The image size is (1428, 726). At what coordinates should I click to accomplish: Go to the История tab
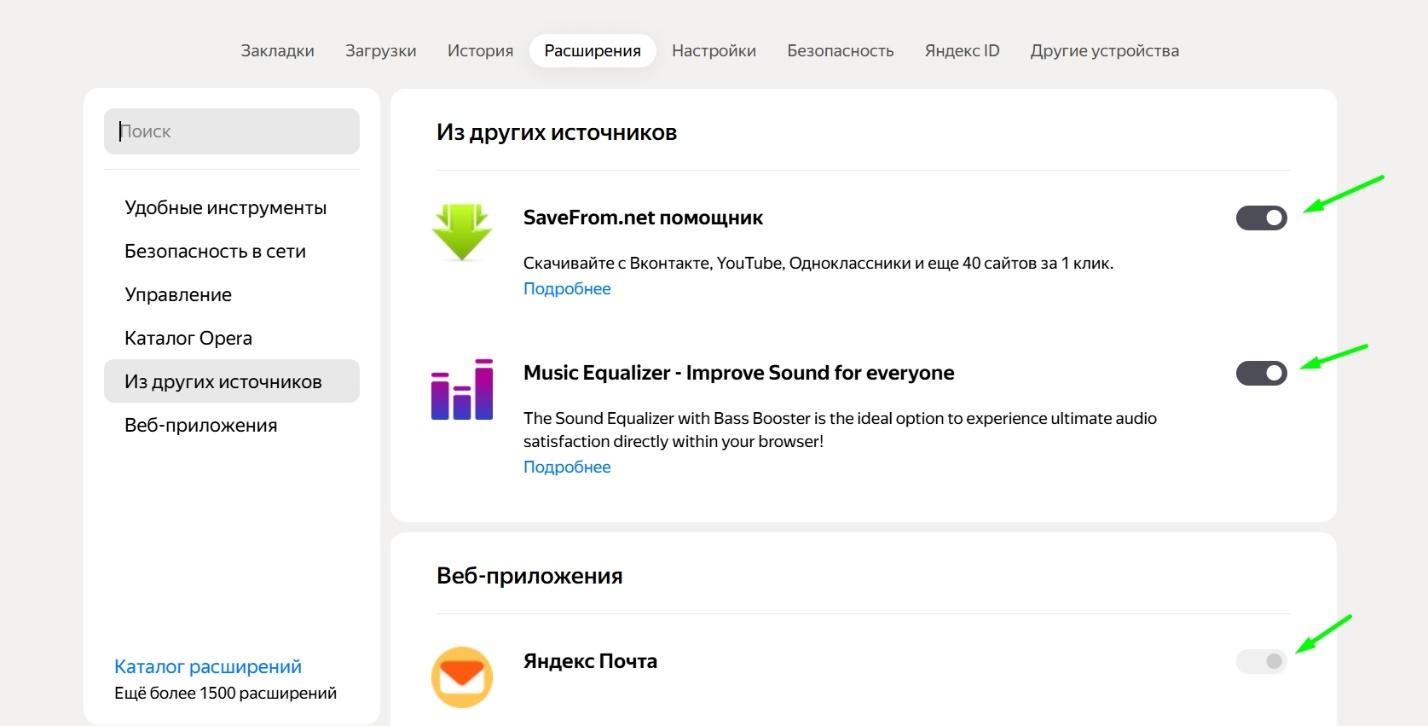pyautogui.click(x=480, y=50)
